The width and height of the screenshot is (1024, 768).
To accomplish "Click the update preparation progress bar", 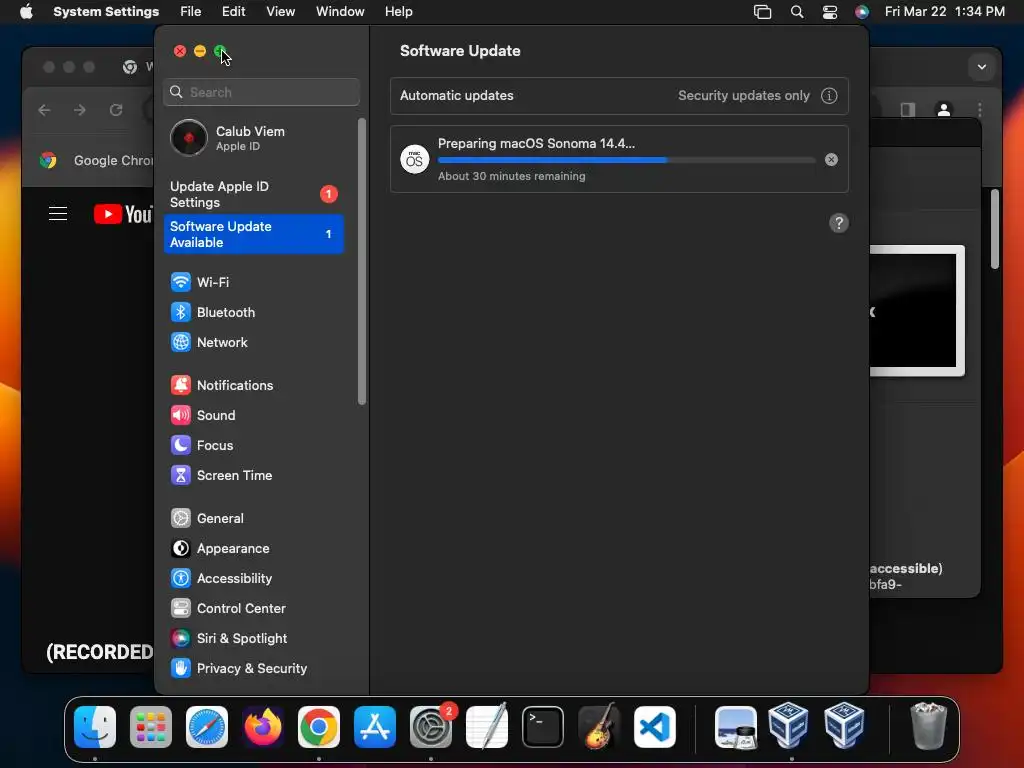I will [x=626, y=160].
